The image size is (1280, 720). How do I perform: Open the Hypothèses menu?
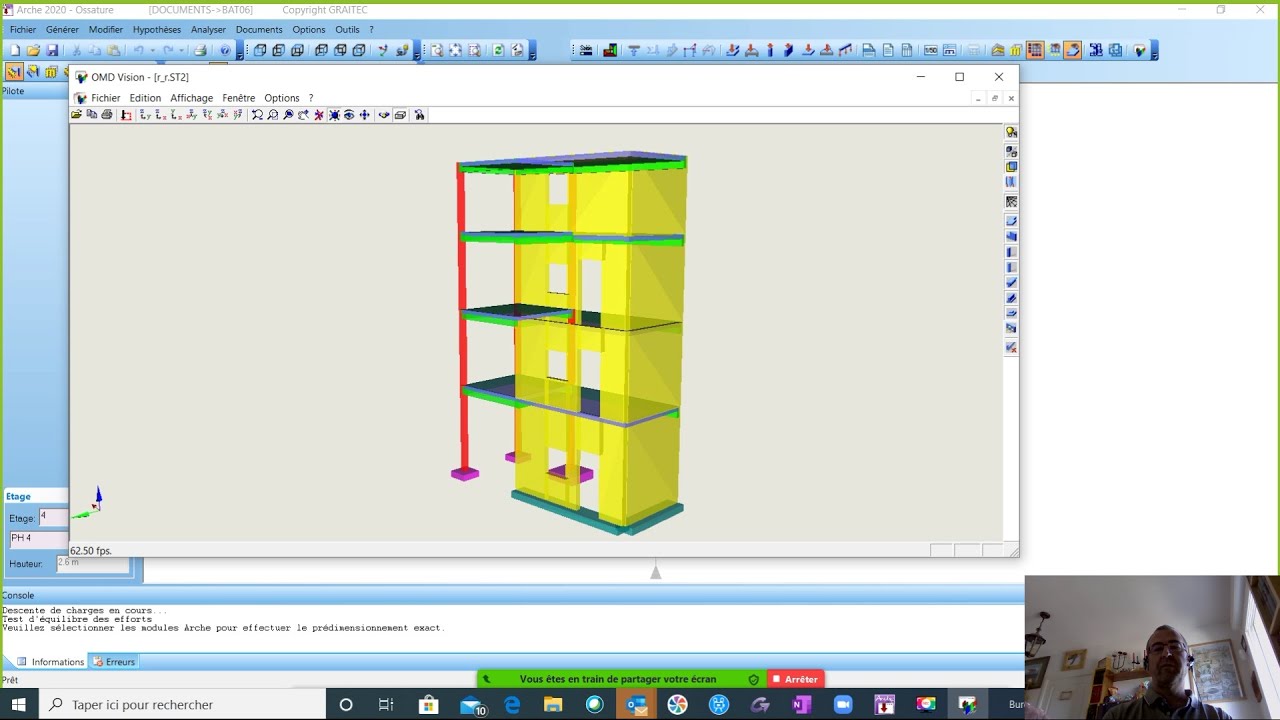157,30
